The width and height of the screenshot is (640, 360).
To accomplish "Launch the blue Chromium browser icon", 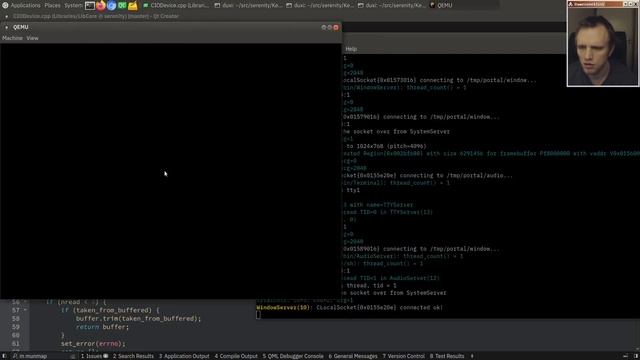I will [x=111, y=5].
